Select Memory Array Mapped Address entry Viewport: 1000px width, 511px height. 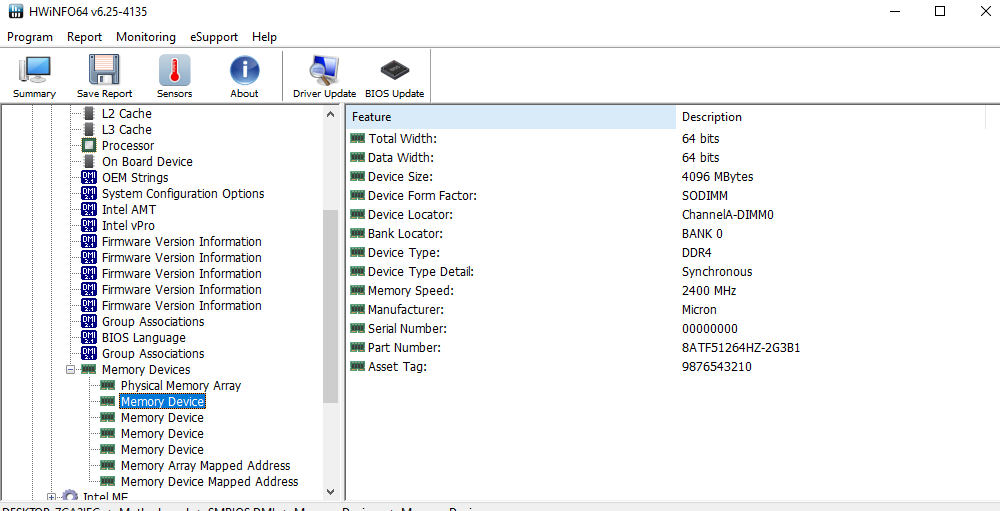tap(205, 466)
